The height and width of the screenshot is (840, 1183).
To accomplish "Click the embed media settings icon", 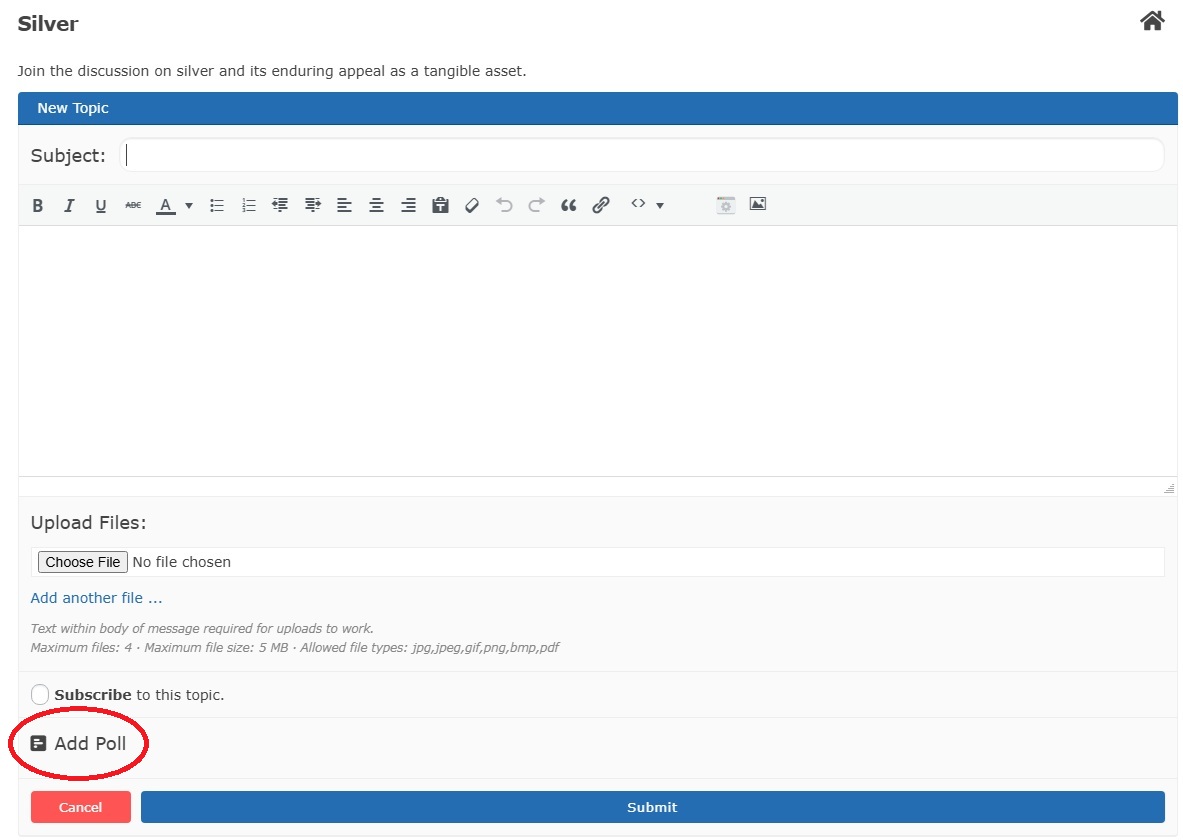I will click(x=726, y=205).
